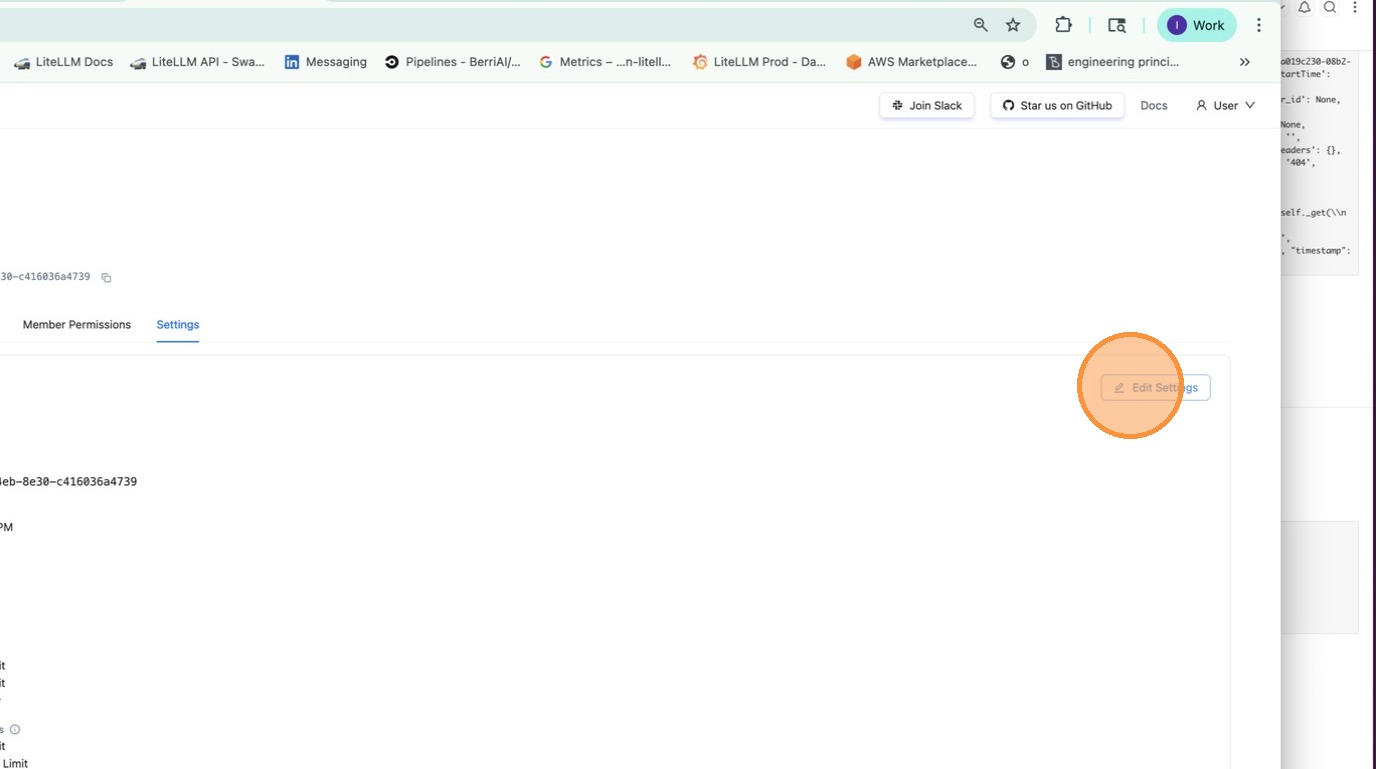Image resolution: width=1376 pixels, height=769 pixels.
Task: Expand the User account dropdown
Action: [1225, 105]
